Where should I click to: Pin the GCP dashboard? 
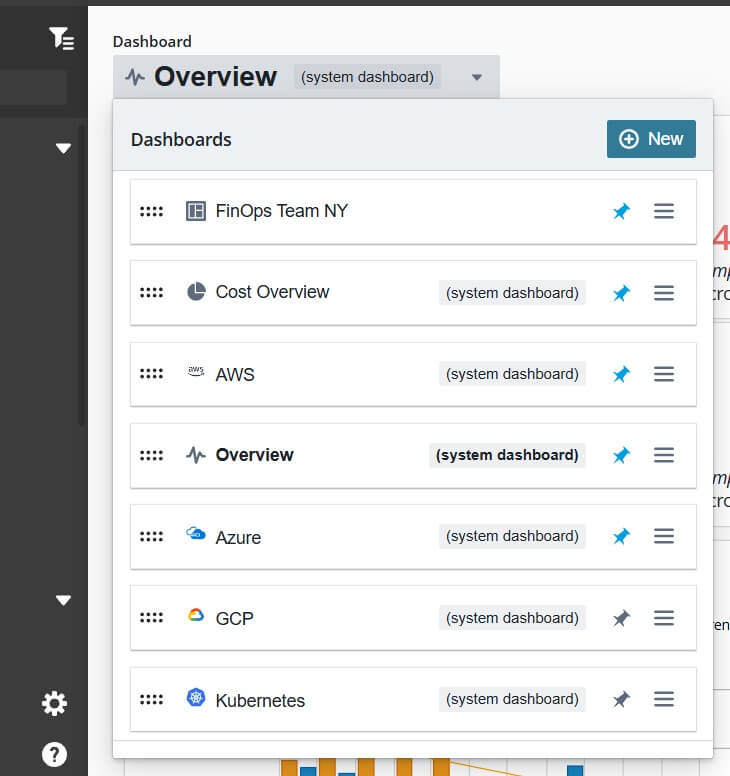(621, 618)
